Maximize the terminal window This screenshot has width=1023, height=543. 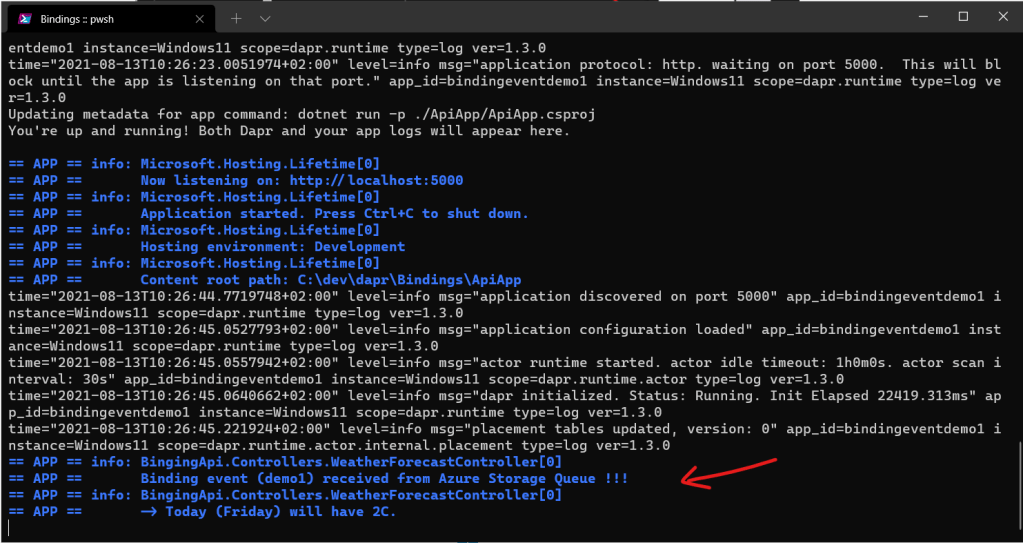(x=962, y=17)
